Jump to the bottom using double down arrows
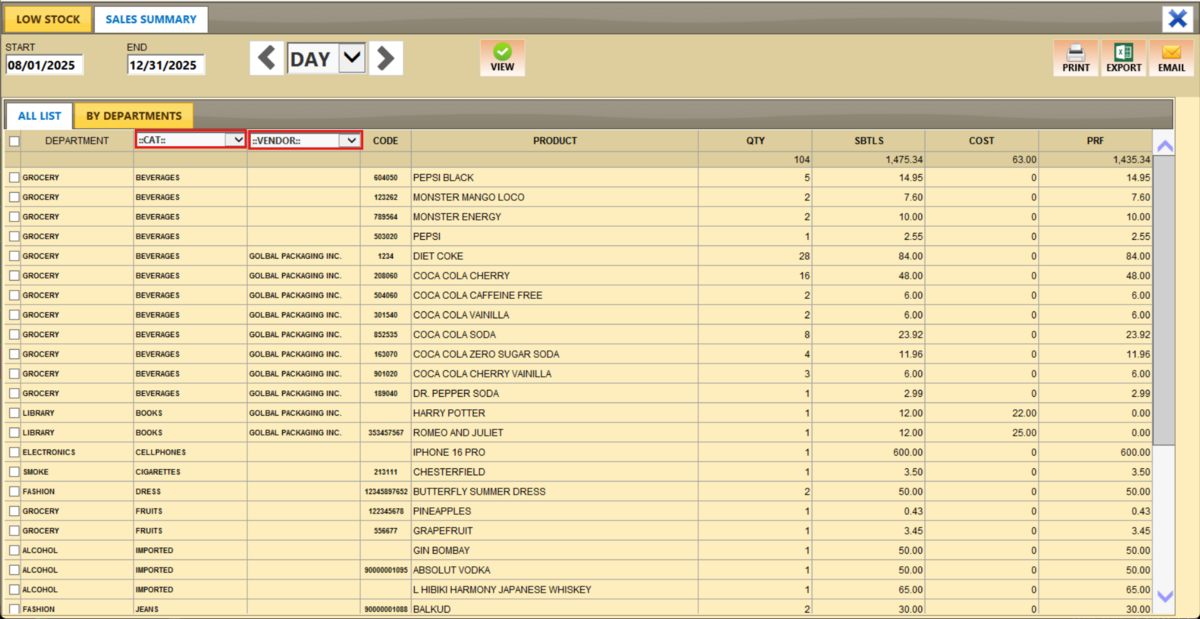1200x619 pixels. click(x=1164, y=596)
